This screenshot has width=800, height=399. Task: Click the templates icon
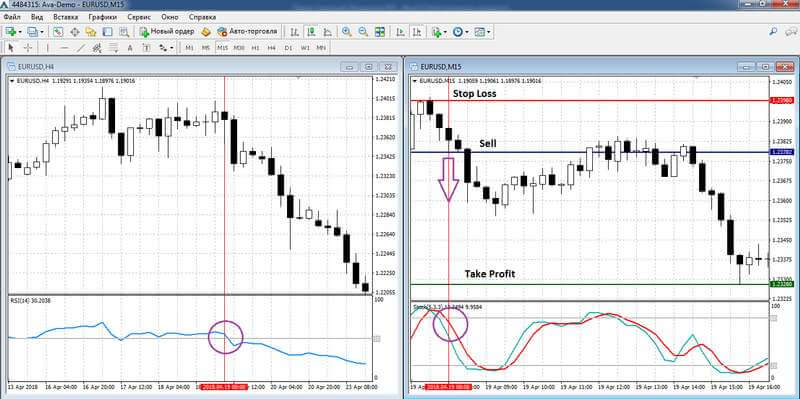479,32
